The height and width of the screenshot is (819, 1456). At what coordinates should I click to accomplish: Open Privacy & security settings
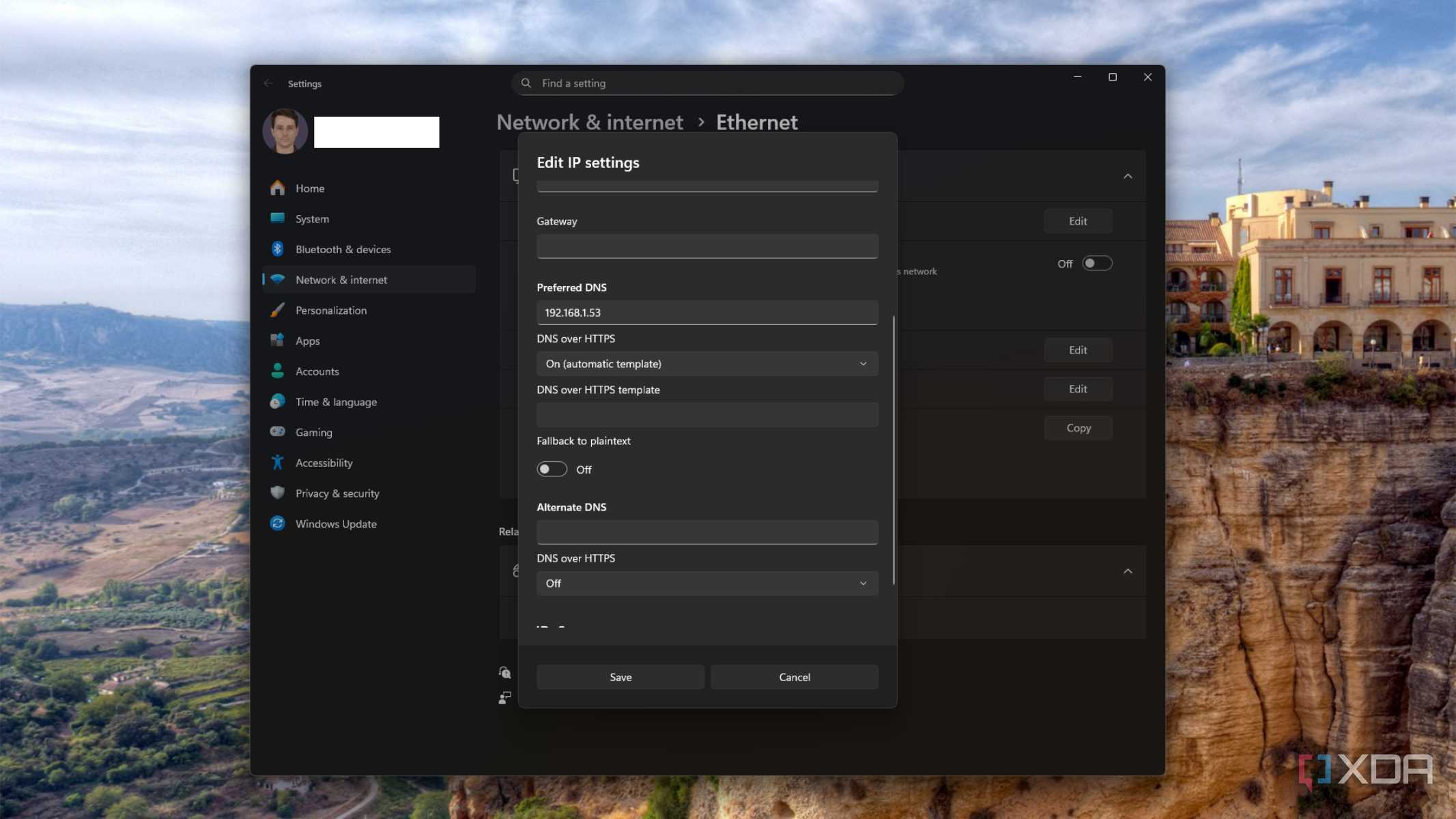tap(369, 493)
